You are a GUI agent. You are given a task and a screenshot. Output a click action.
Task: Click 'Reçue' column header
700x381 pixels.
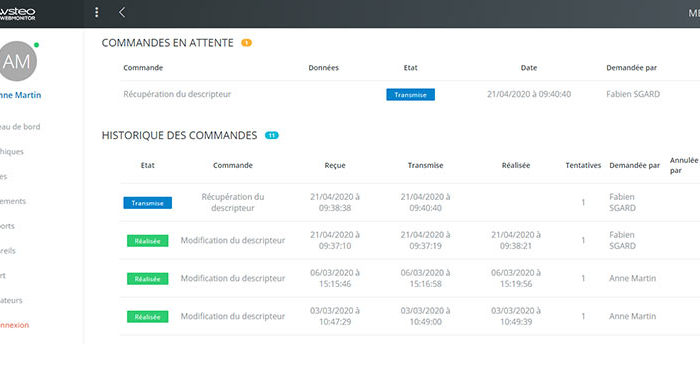click(335, 165)
